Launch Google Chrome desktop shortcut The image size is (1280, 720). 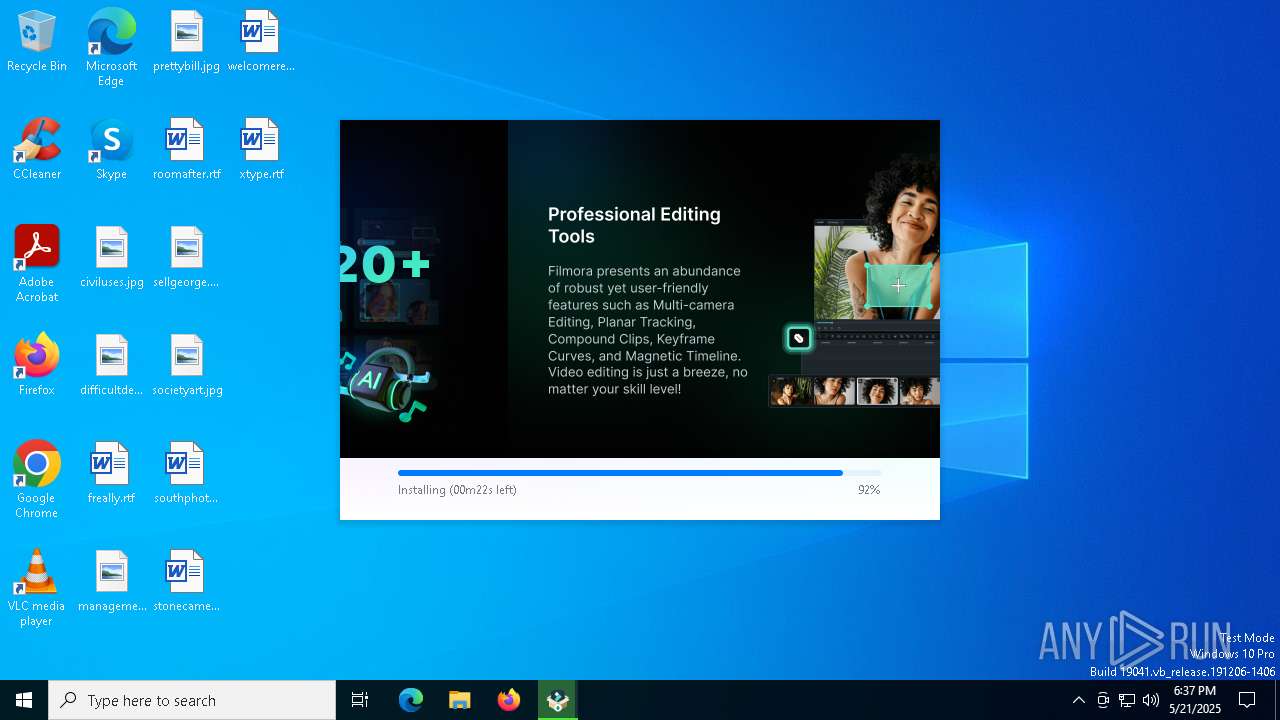37,480
